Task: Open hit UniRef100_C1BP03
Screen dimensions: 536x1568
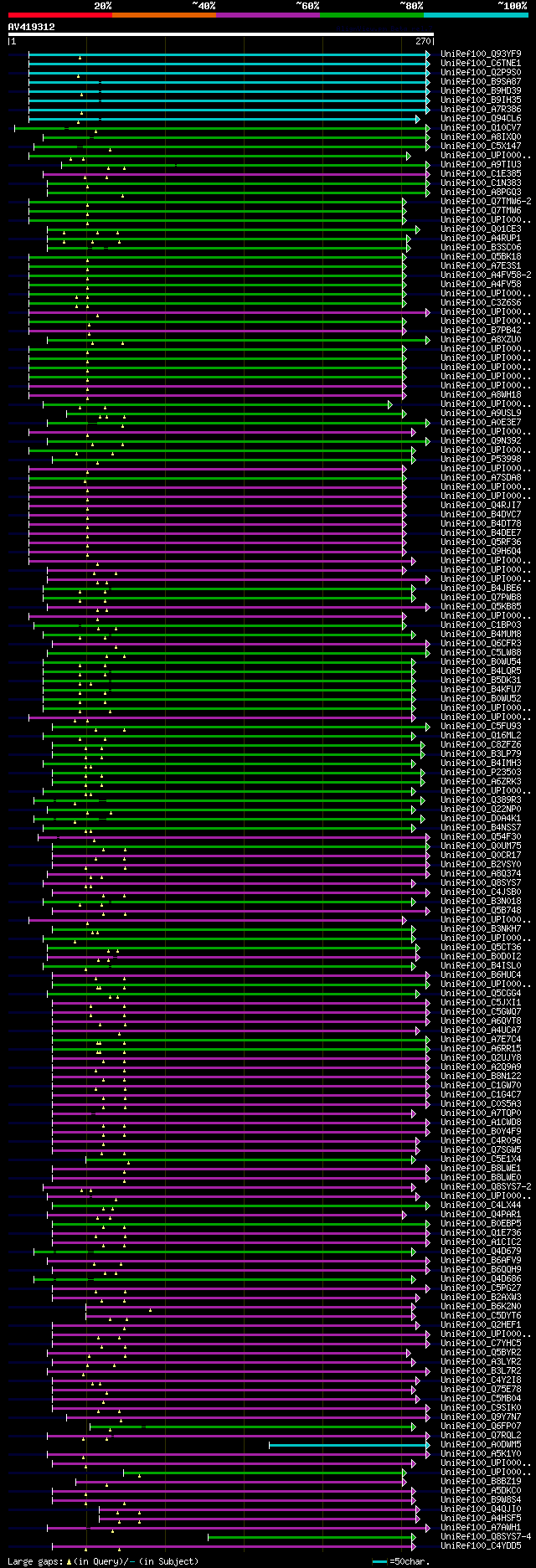Action: (x=481, y=625)
